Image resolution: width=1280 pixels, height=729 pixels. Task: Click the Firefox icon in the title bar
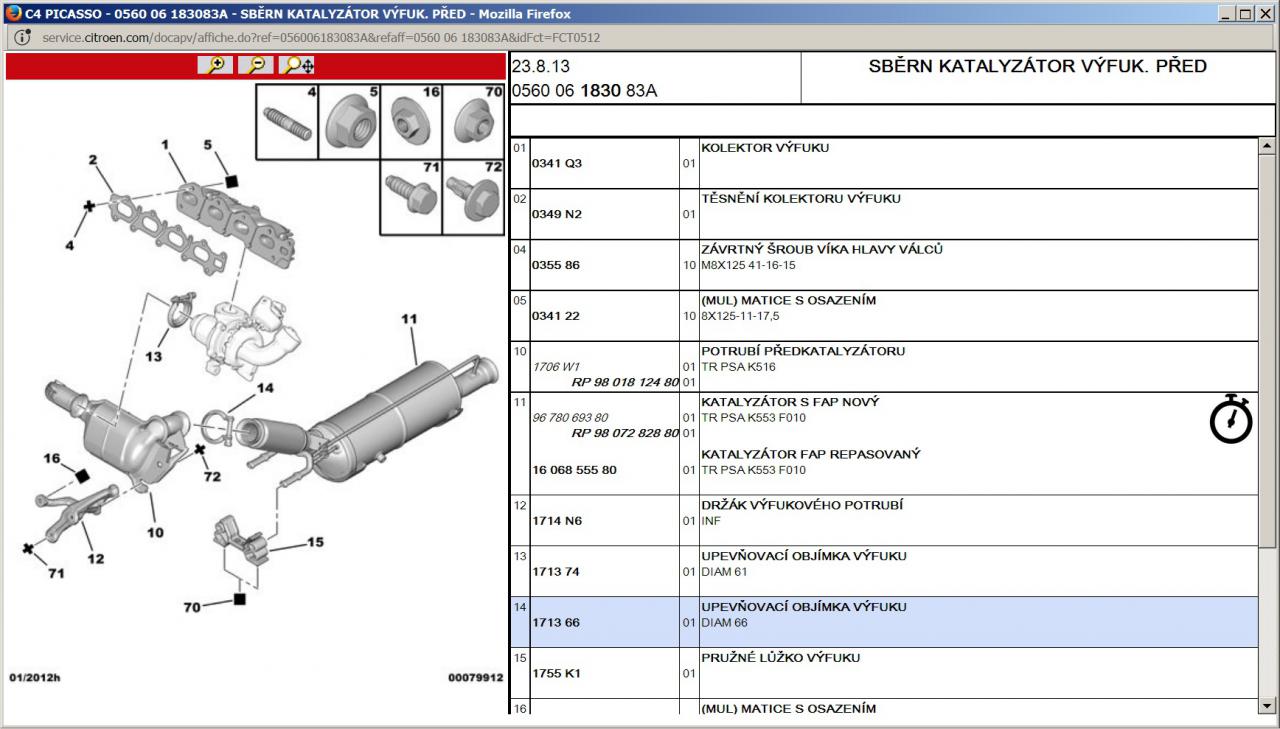pyautogui.click(x=12, y=13)
